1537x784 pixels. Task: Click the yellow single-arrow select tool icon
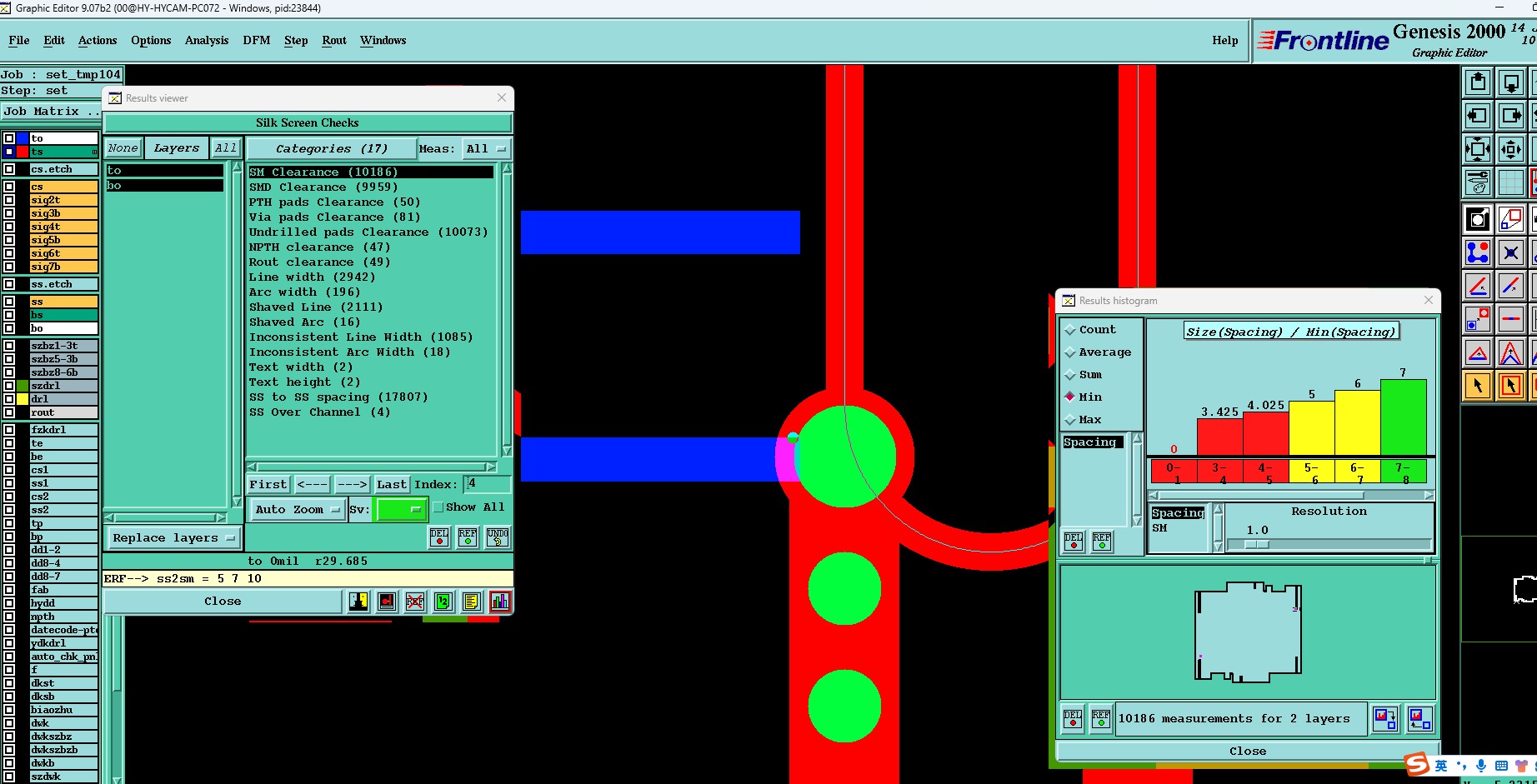point(1478,386)
